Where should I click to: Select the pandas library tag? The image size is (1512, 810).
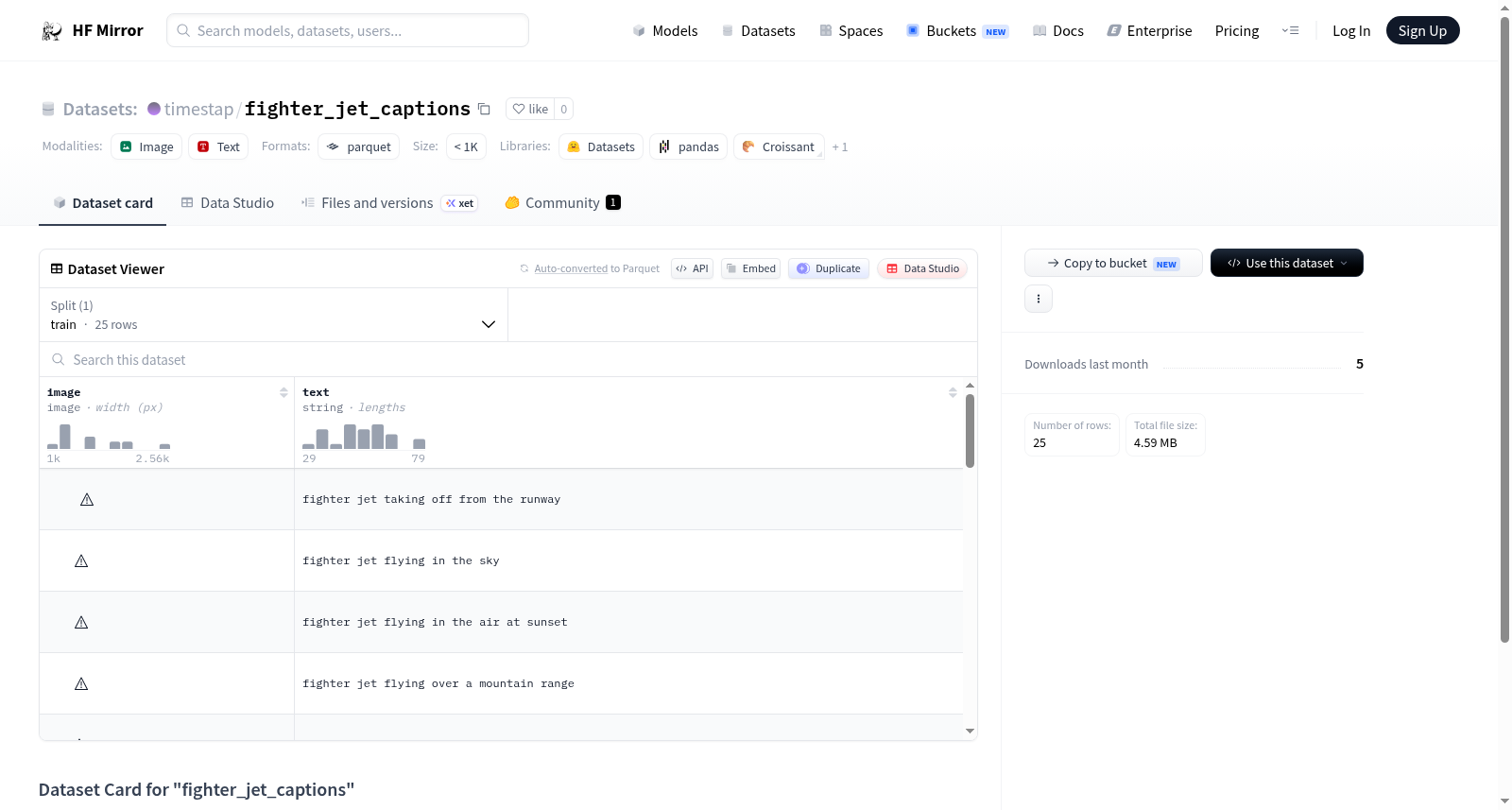click(689, 146)
